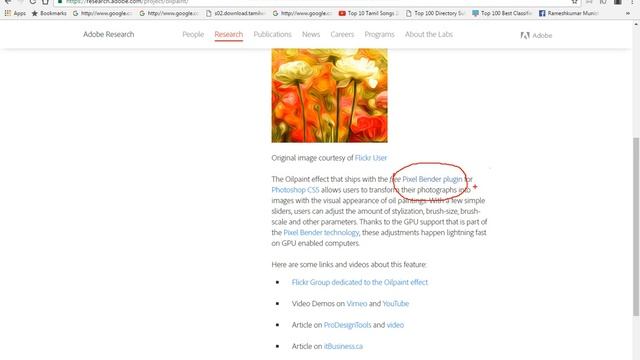Open the Publications nav item
This screenshot has width=640, height=360.
click(273, 34)
